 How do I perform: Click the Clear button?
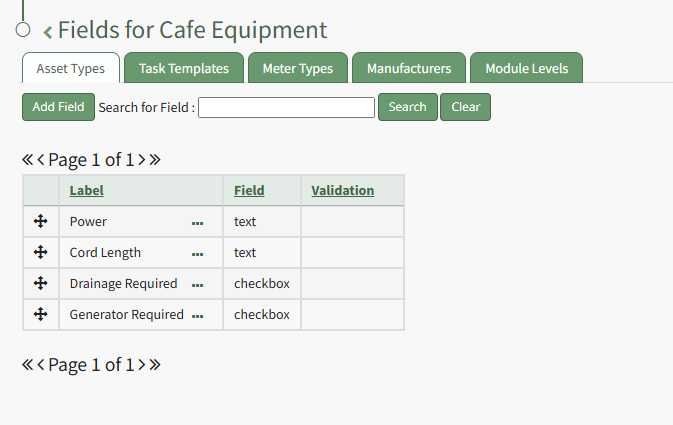click(465, 107)
